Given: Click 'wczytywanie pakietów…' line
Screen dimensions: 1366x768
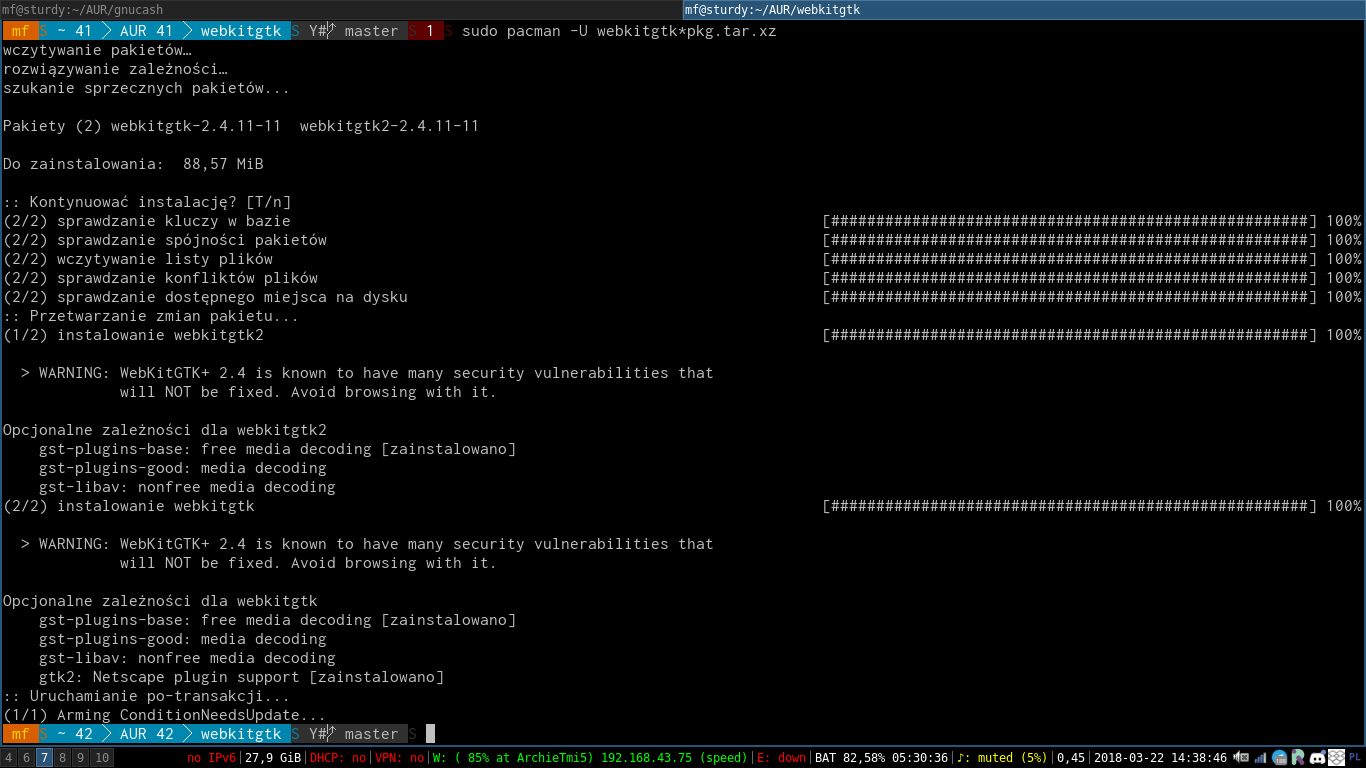Looking at the screenshot, I should click(97, 50).
